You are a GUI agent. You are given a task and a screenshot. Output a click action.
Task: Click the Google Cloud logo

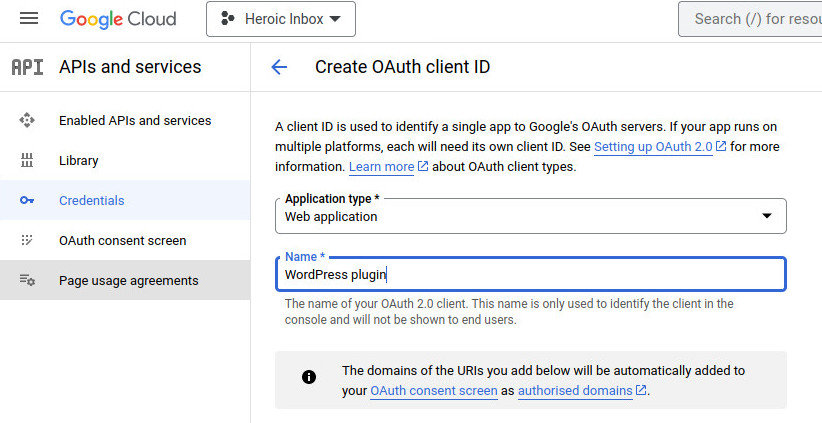(x=118, y=19)
